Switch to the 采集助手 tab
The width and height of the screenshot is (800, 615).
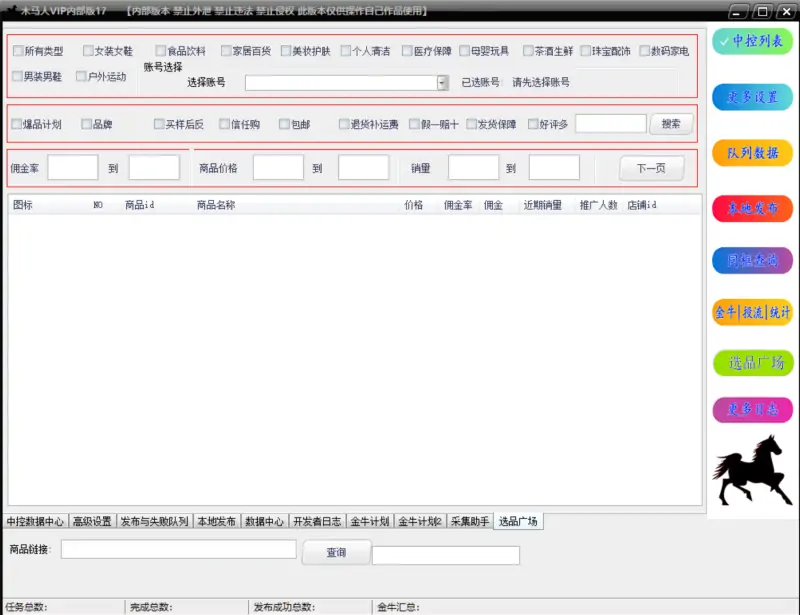point(469,522)
